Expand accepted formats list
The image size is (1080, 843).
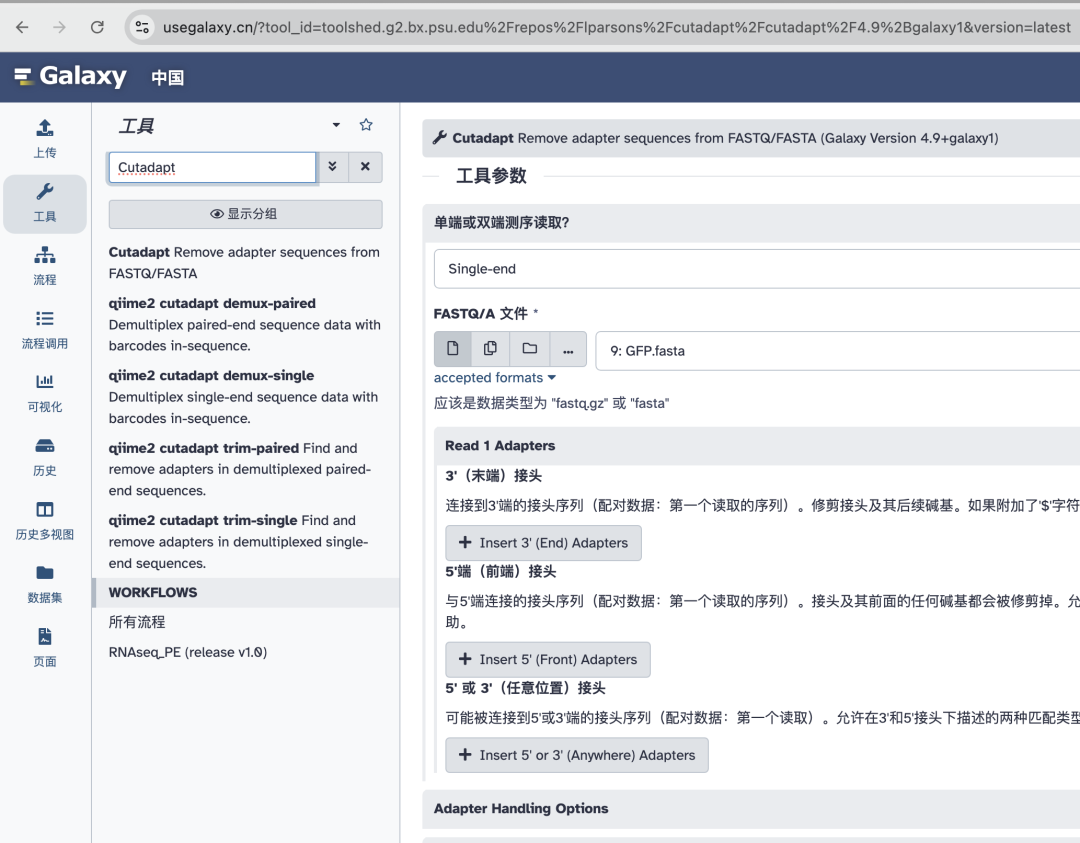coord(495,377)
